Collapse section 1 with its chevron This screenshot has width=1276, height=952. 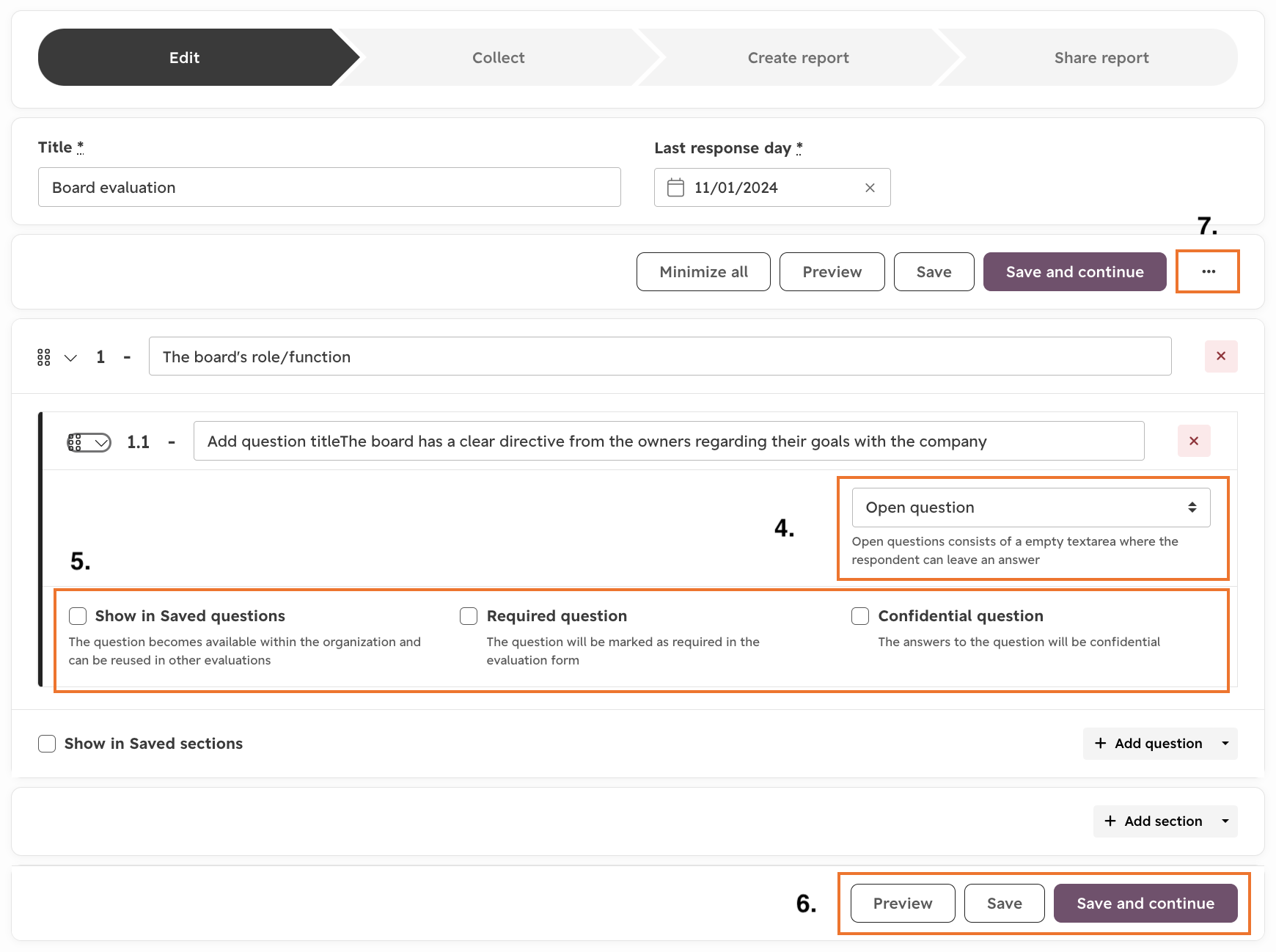(x=70, y=358)
